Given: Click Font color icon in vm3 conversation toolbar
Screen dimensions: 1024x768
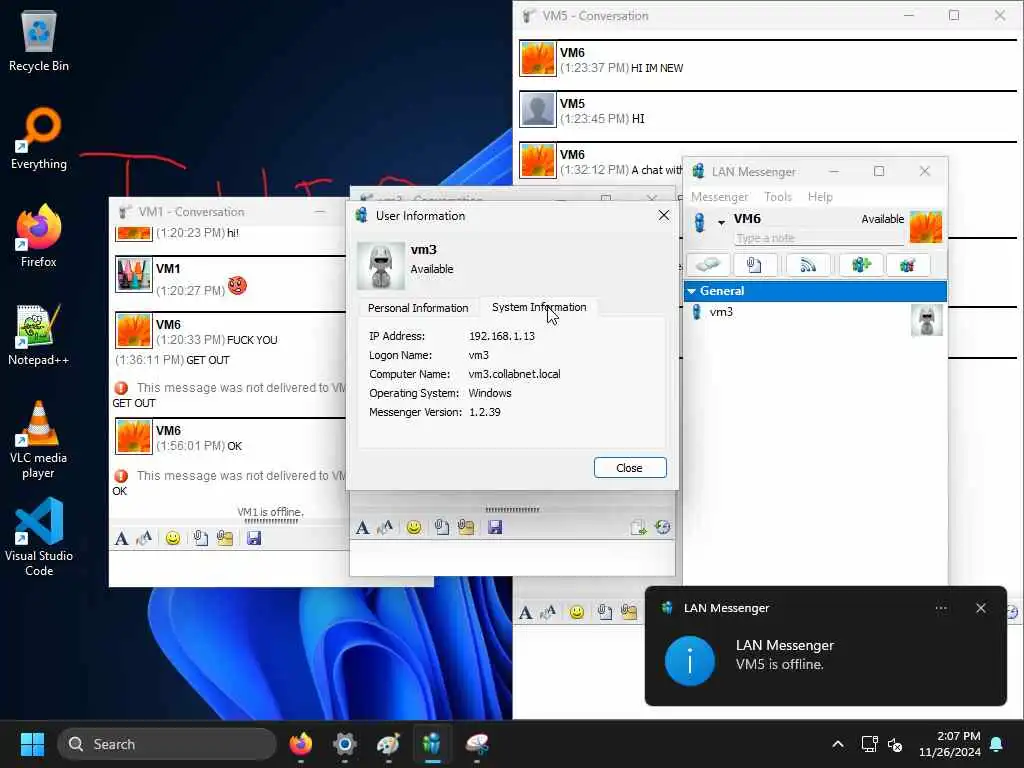Looking at the screenshot, I should [x=385, y=527].
